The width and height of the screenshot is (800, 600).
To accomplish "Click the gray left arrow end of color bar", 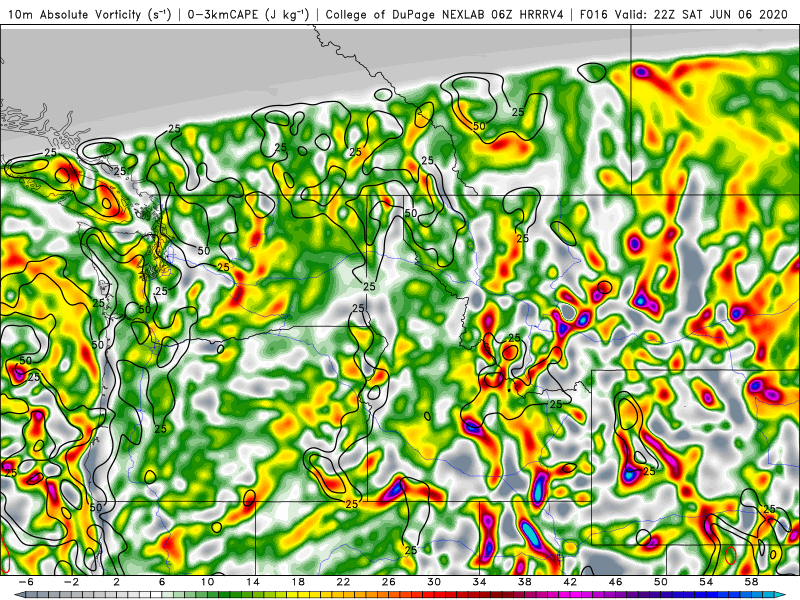I will 19,595.
